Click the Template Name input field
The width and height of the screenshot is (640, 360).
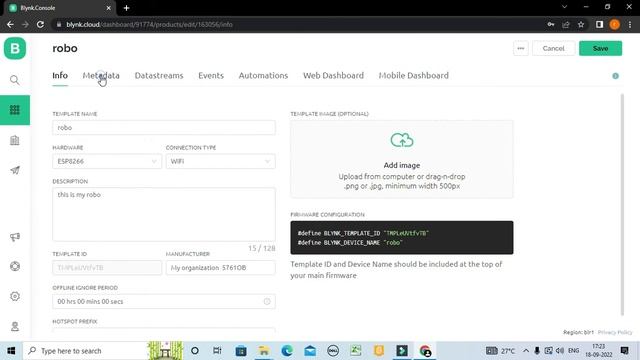(x=164, y=127)
